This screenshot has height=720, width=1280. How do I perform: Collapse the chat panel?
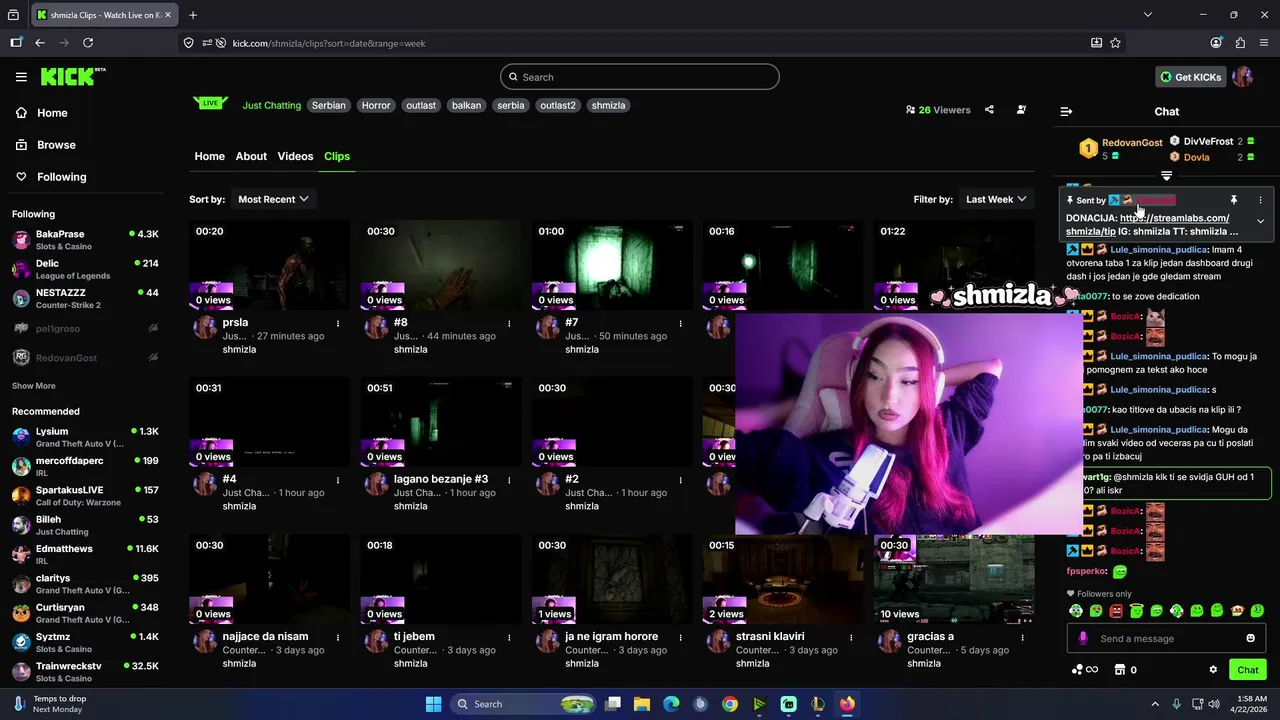click(1066, 112)
